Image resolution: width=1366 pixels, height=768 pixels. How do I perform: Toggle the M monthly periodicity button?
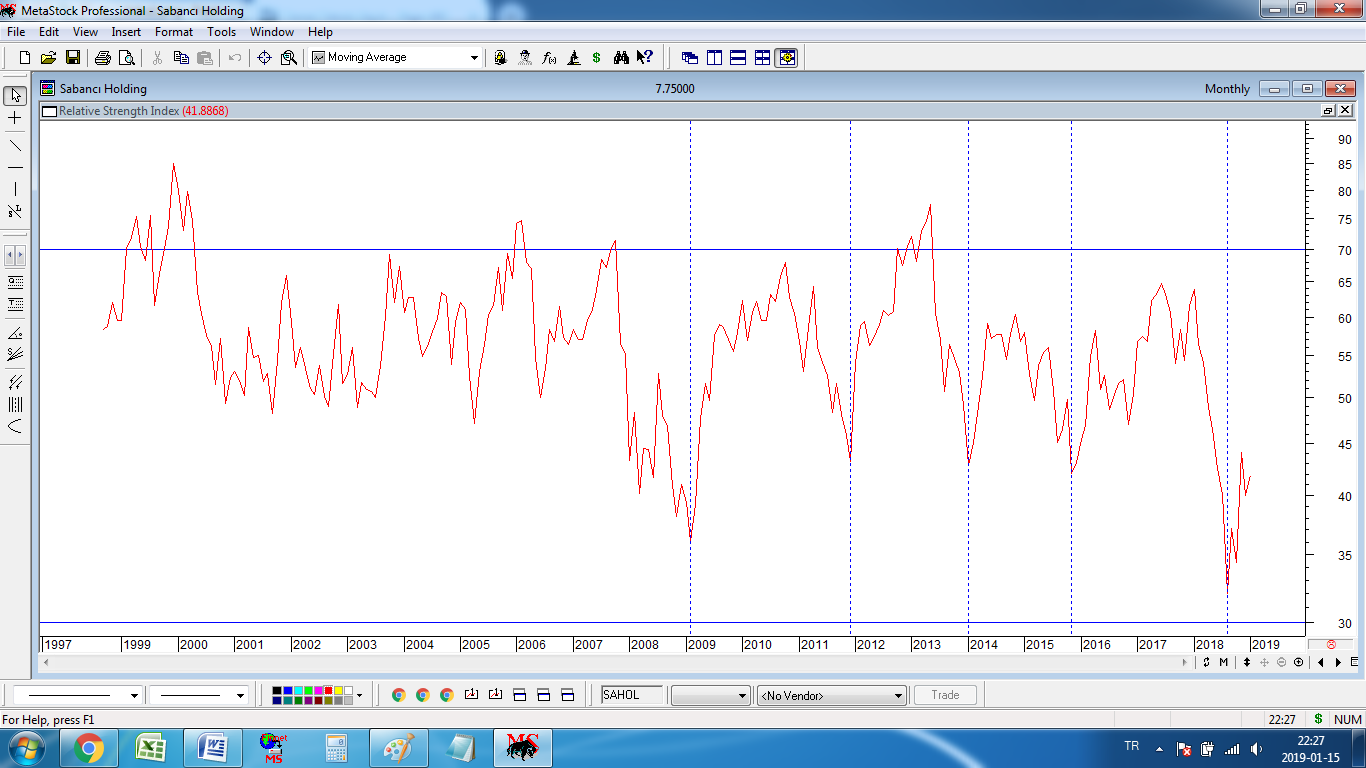[1223, 662]
